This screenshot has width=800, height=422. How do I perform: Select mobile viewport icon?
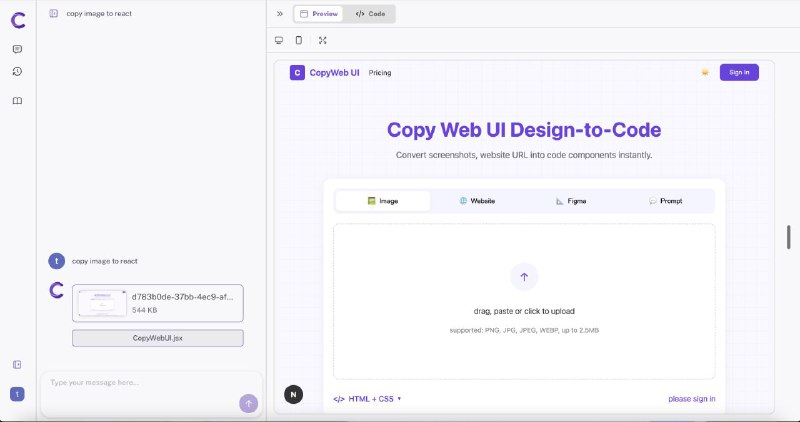pyautogui.click(x=299, y=40)
